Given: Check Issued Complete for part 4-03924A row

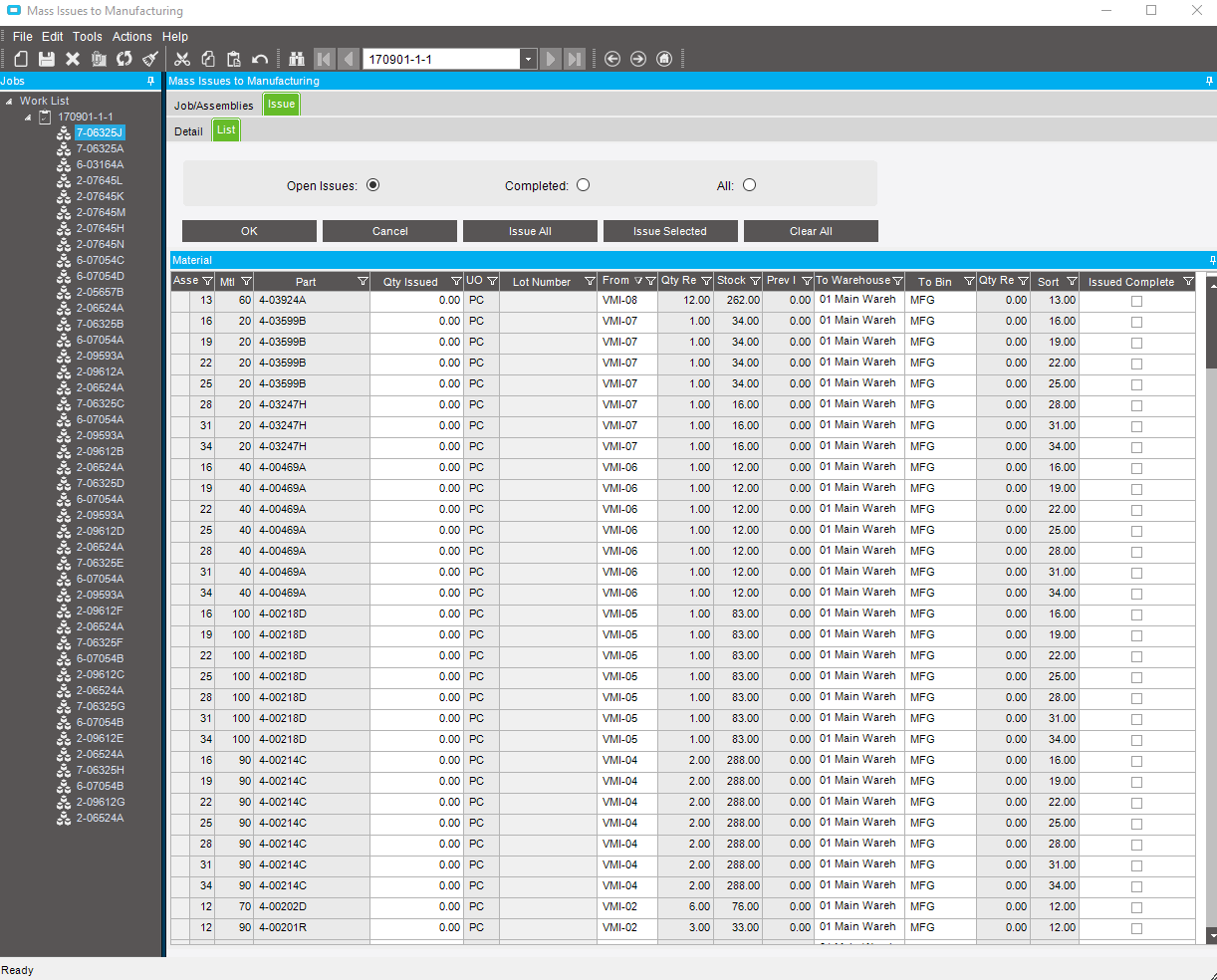Looking at the screenshot, I should [1136, 301].
